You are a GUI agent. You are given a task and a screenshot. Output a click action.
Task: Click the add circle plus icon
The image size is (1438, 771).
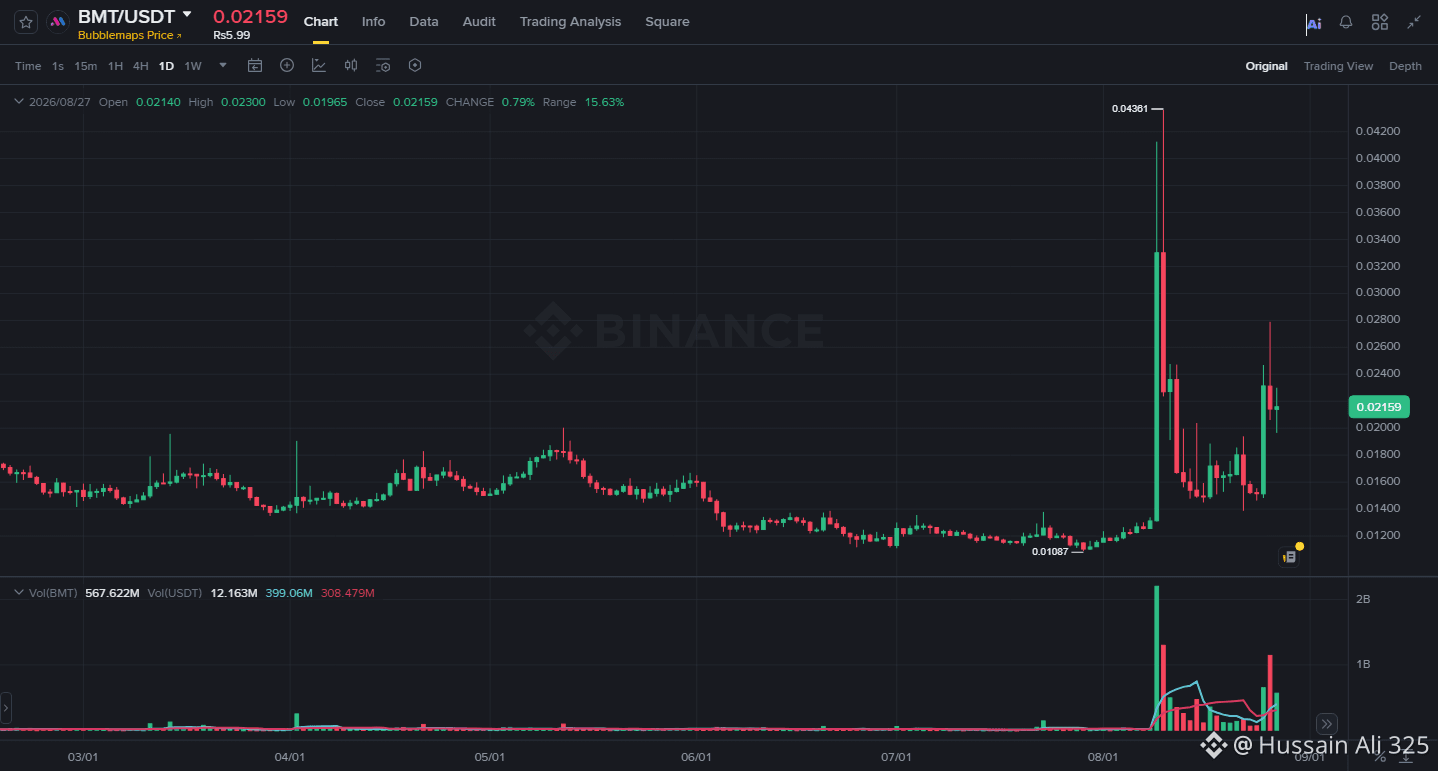tap(287, 66)
